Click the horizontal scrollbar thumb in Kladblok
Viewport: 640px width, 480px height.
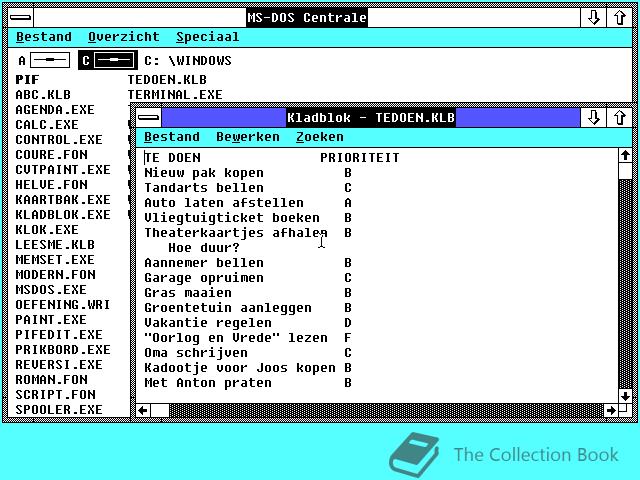pos(160,410)
